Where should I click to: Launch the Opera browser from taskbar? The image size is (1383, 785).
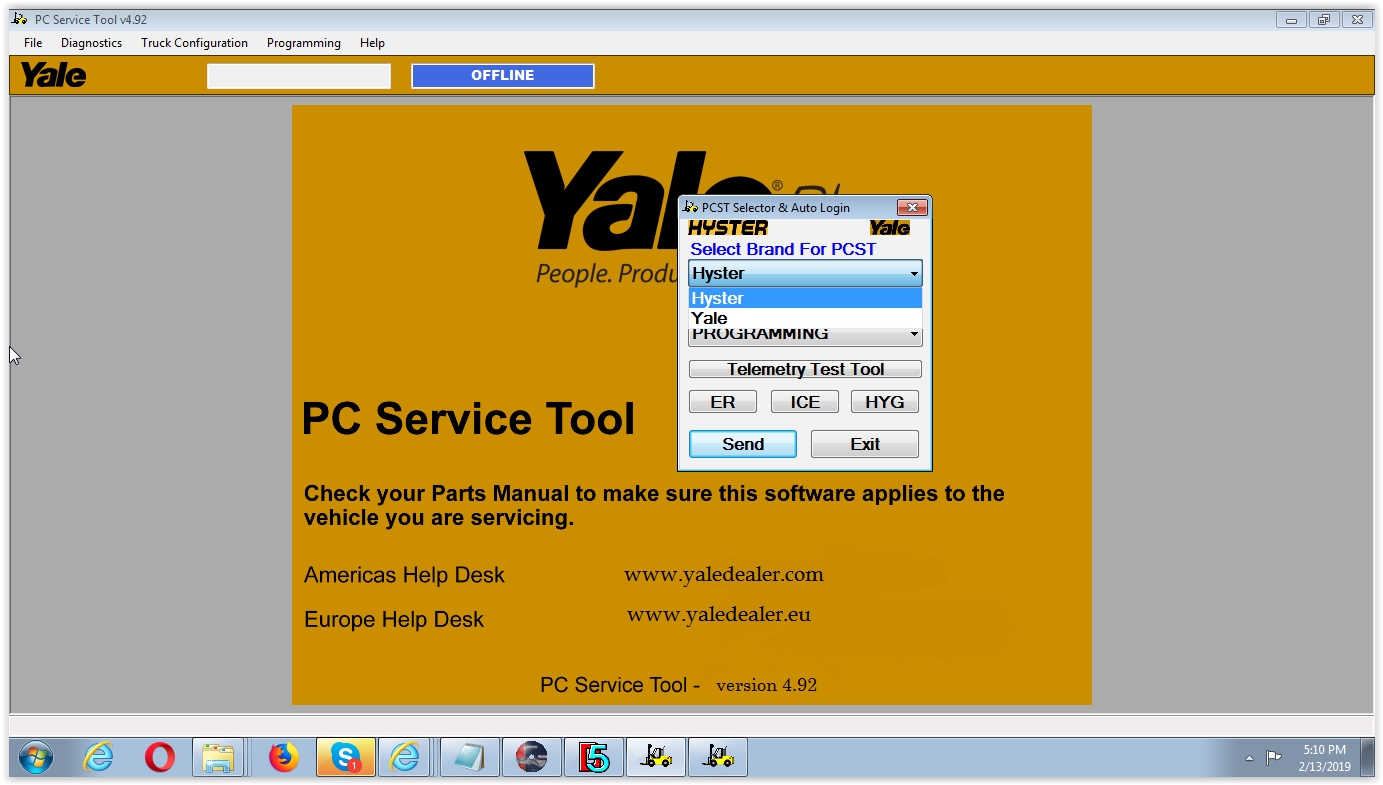pyautogui.click(x=160, y=758)
